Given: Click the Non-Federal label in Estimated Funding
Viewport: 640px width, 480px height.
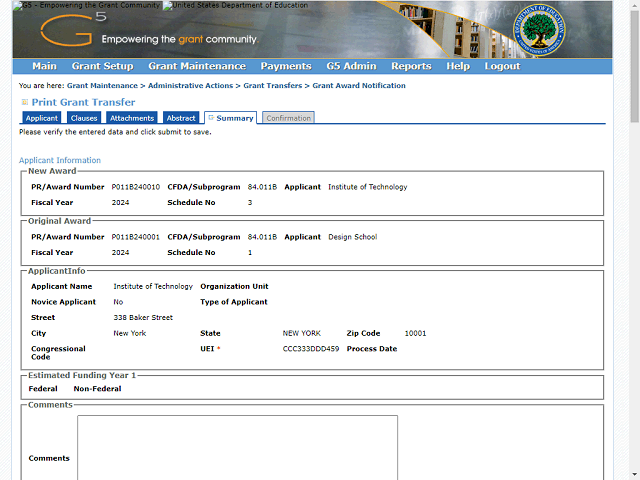Looking at the screenshot, I should coord(98,389).
